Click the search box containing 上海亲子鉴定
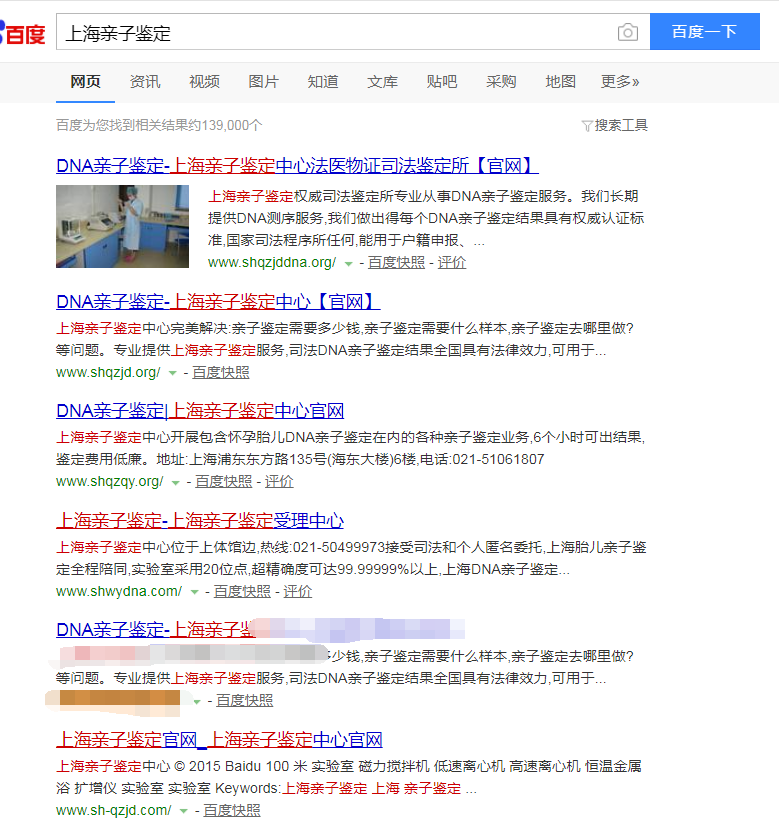This screenshot has height=827, width=779. (353, 32)
